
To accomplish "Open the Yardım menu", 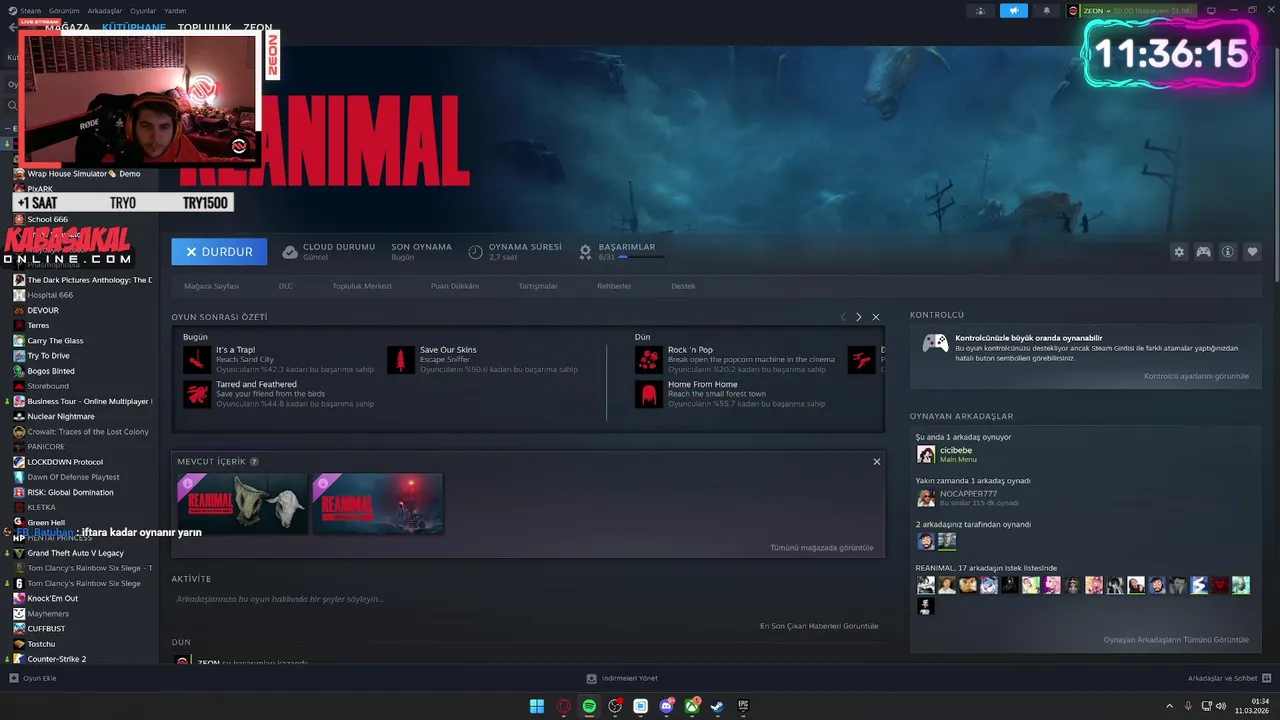I will point(175,11).
